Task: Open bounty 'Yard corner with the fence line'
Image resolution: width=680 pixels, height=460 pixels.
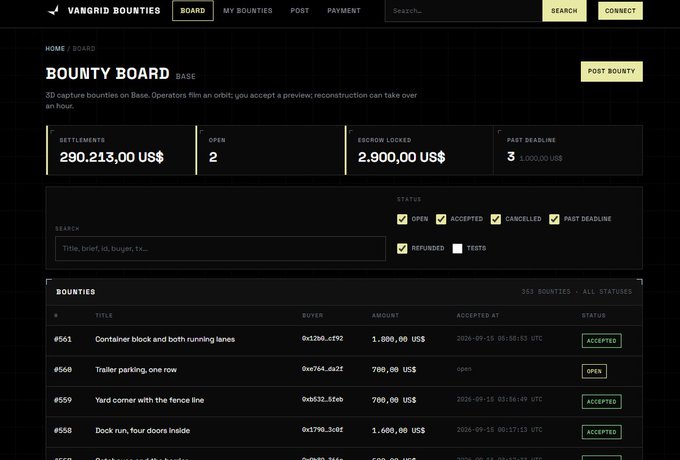Action: (x=149, y=400)
